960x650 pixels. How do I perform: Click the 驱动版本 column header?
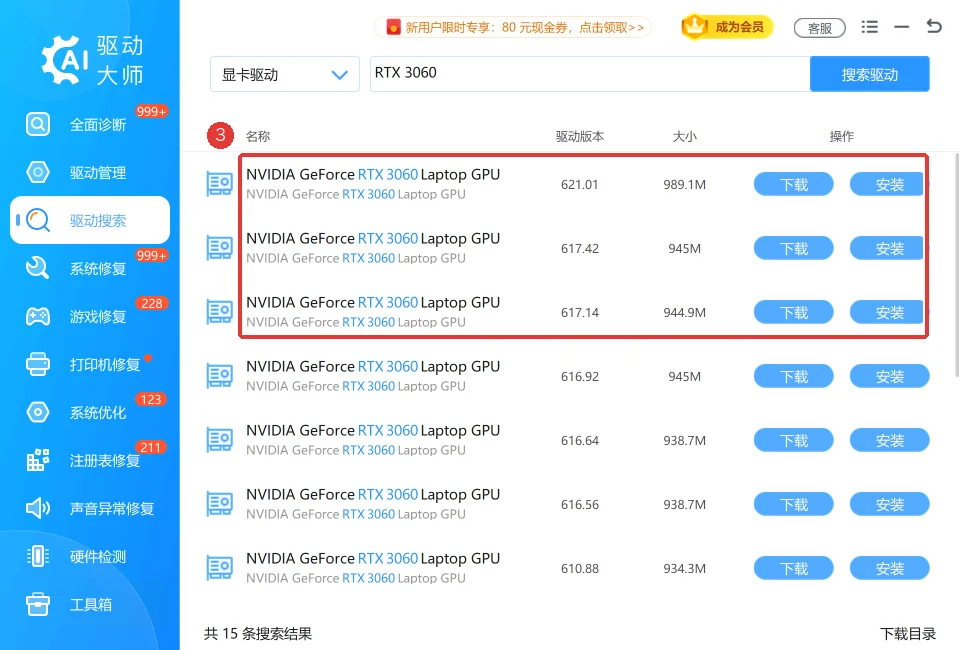579,136
